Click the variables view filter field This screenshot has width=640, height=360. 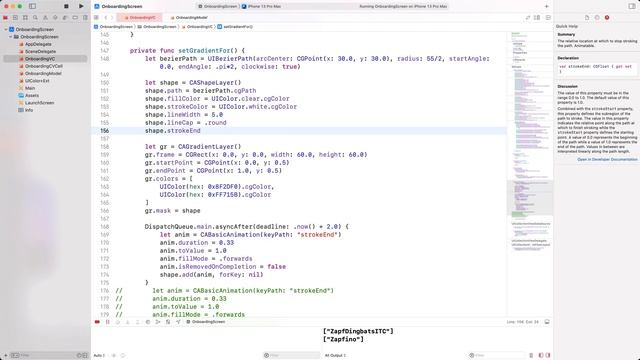[291, 356]
